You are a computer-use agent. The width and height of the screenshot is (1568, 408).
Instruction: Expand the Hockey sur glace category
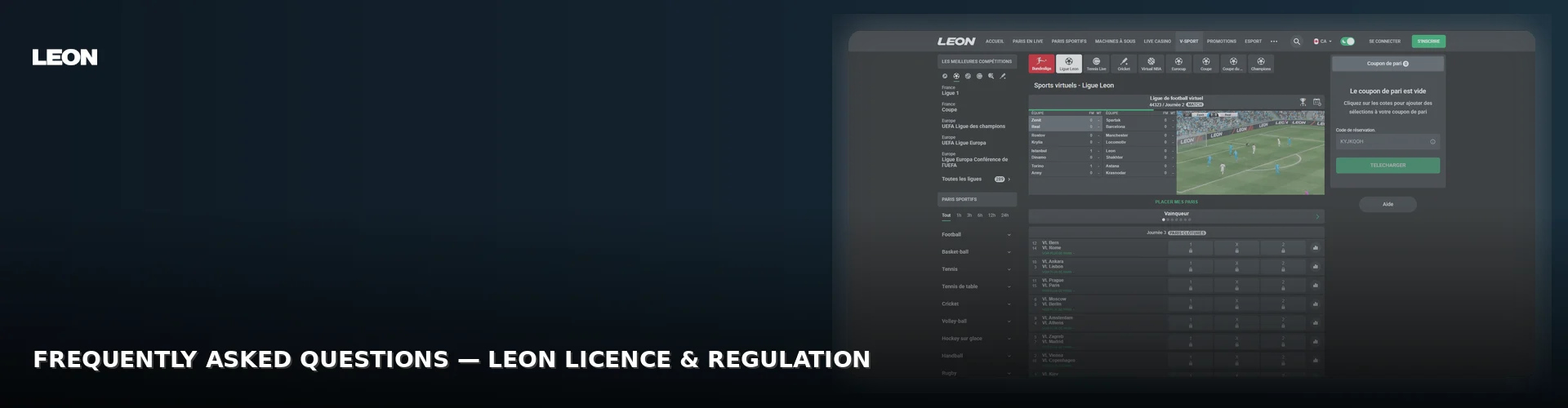[977, 339]
